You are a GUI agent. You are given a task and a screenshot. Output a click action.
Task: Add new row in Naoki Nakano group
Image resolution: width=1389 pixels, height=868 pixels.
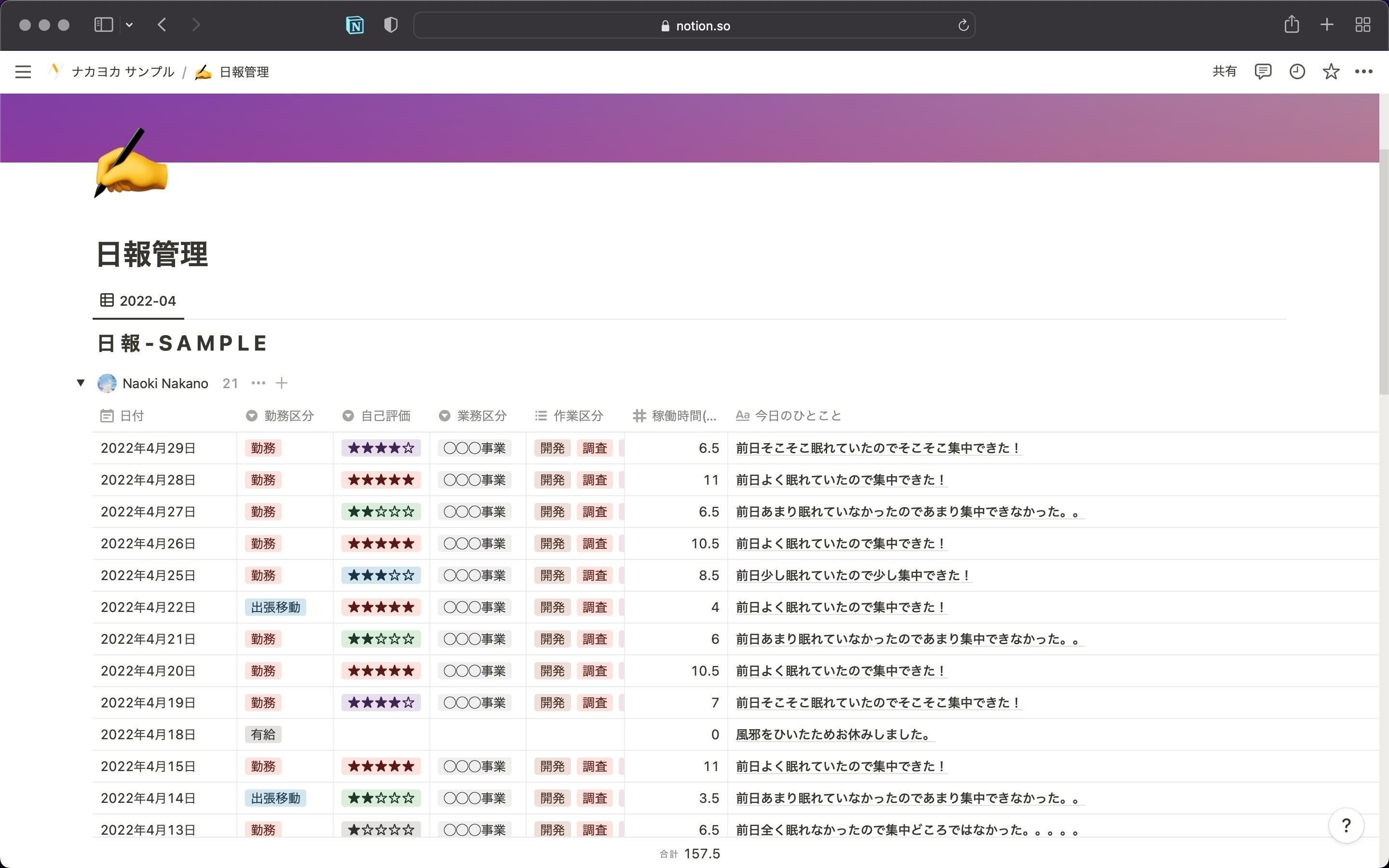281,383
